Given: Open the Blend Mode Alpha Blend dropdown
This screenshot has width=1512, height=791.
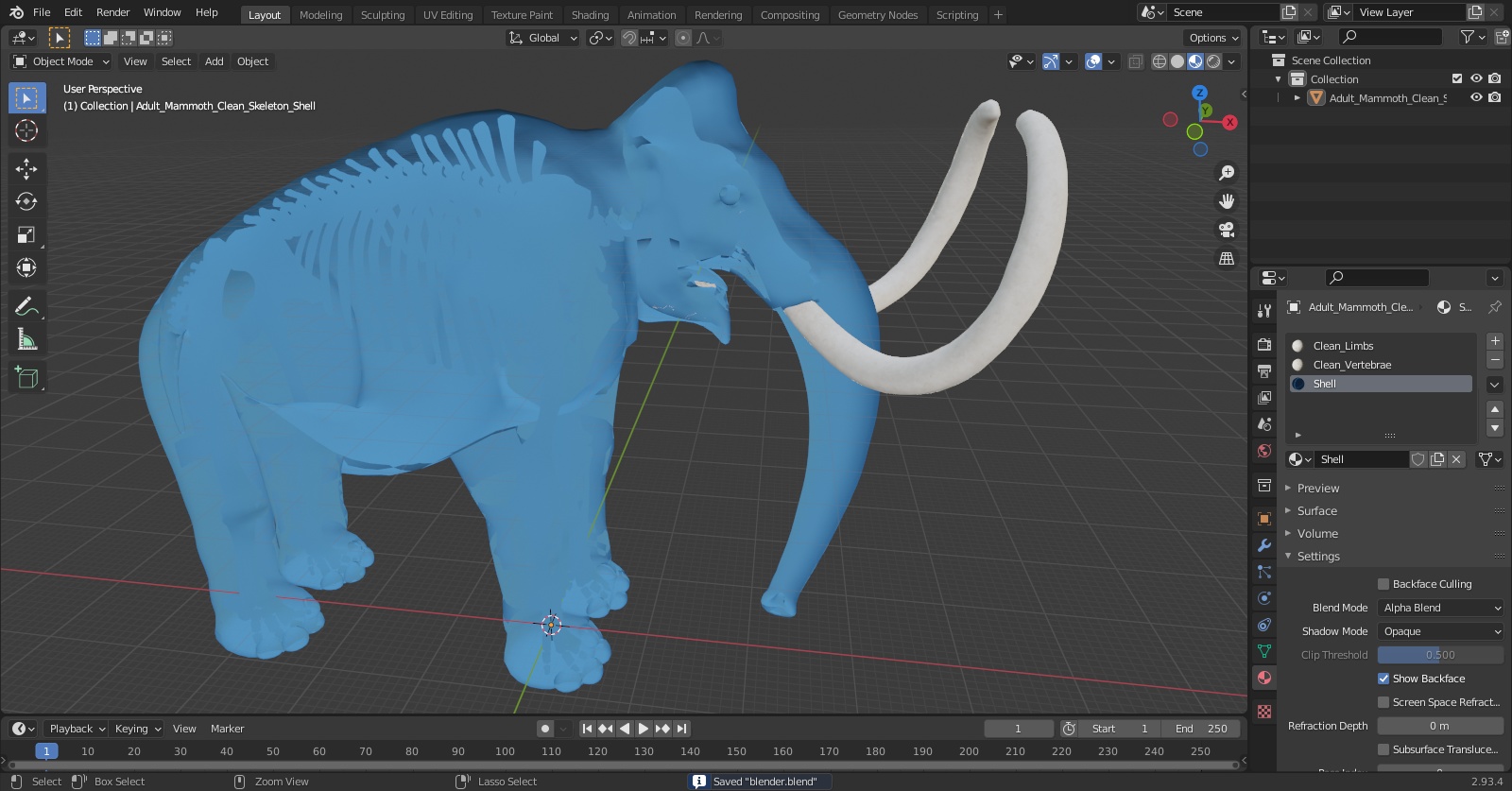Looking at the screenshot, I should tap(1441, 608).
